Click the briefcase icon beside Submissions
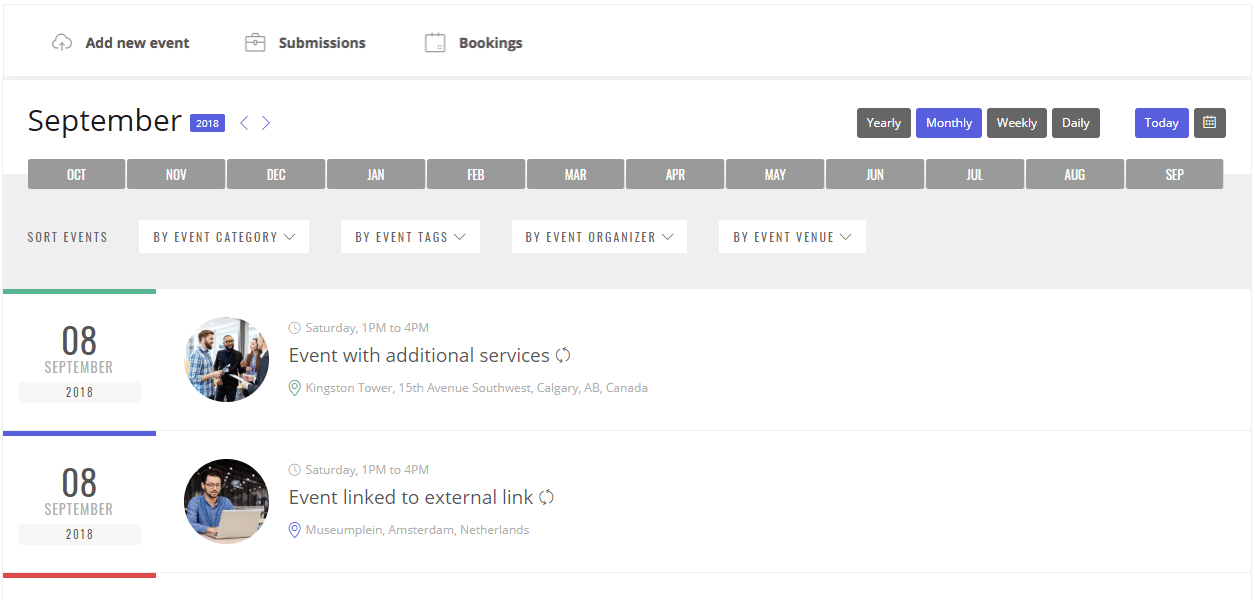 pos(255,43)
